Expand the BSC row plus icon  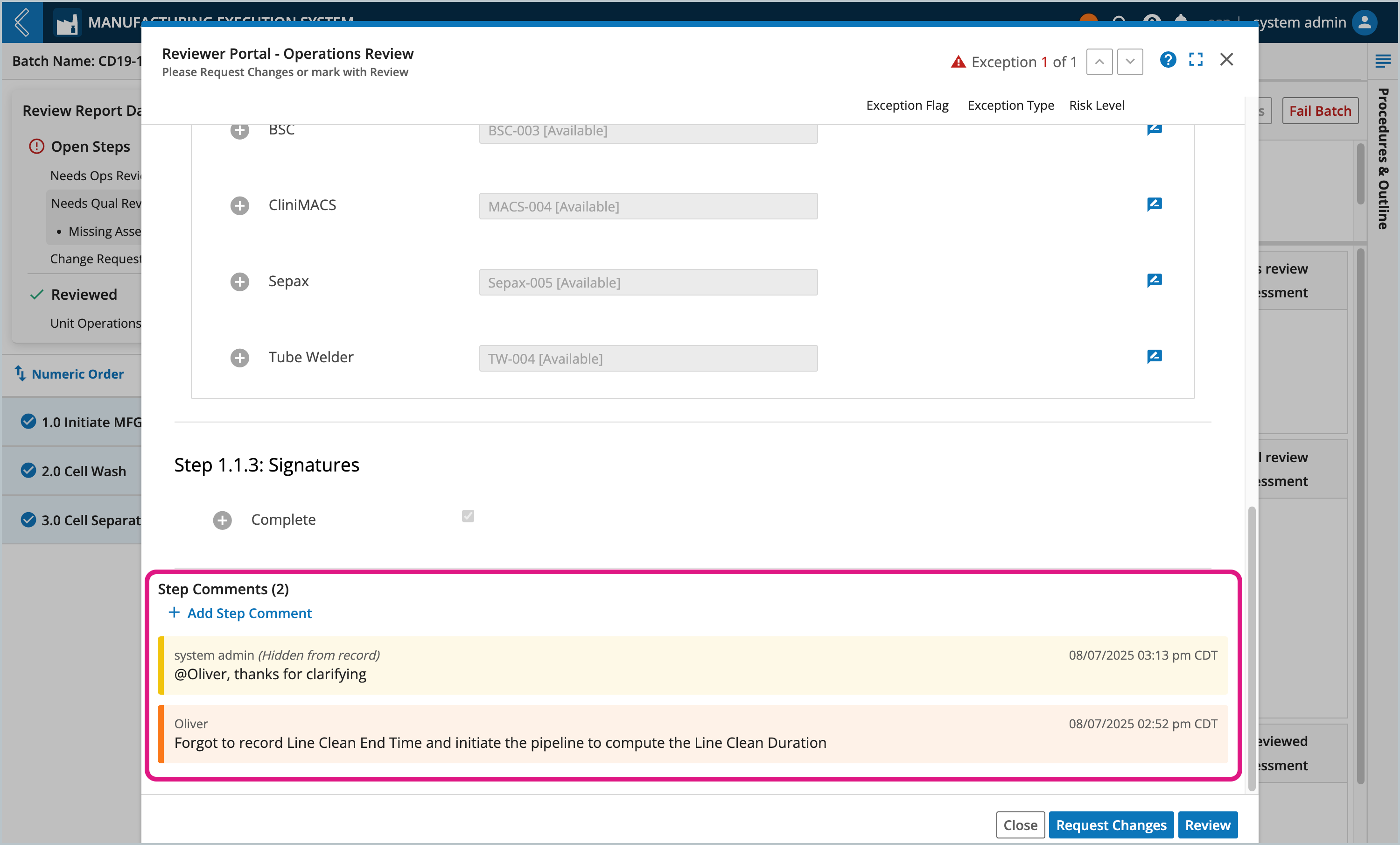tap(239, 131)
